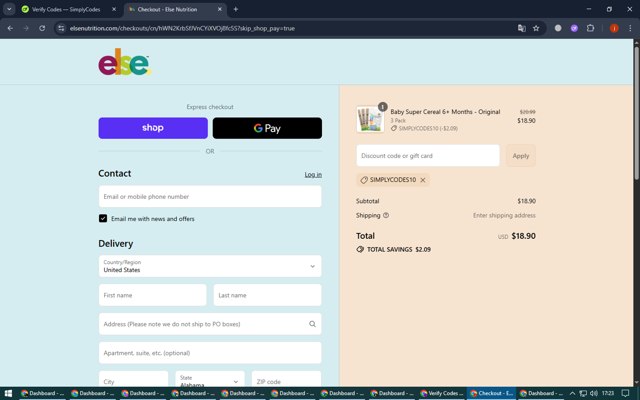Click the Address field
This screenshot has width=640, height=400.
210,324
